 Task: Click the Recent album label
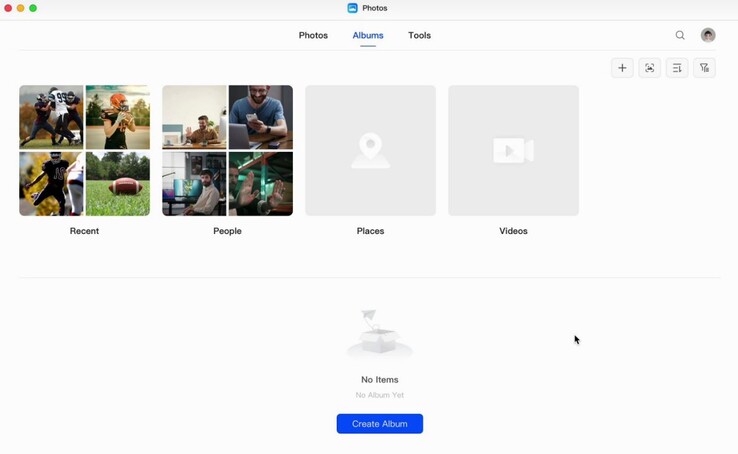(84, 231)
